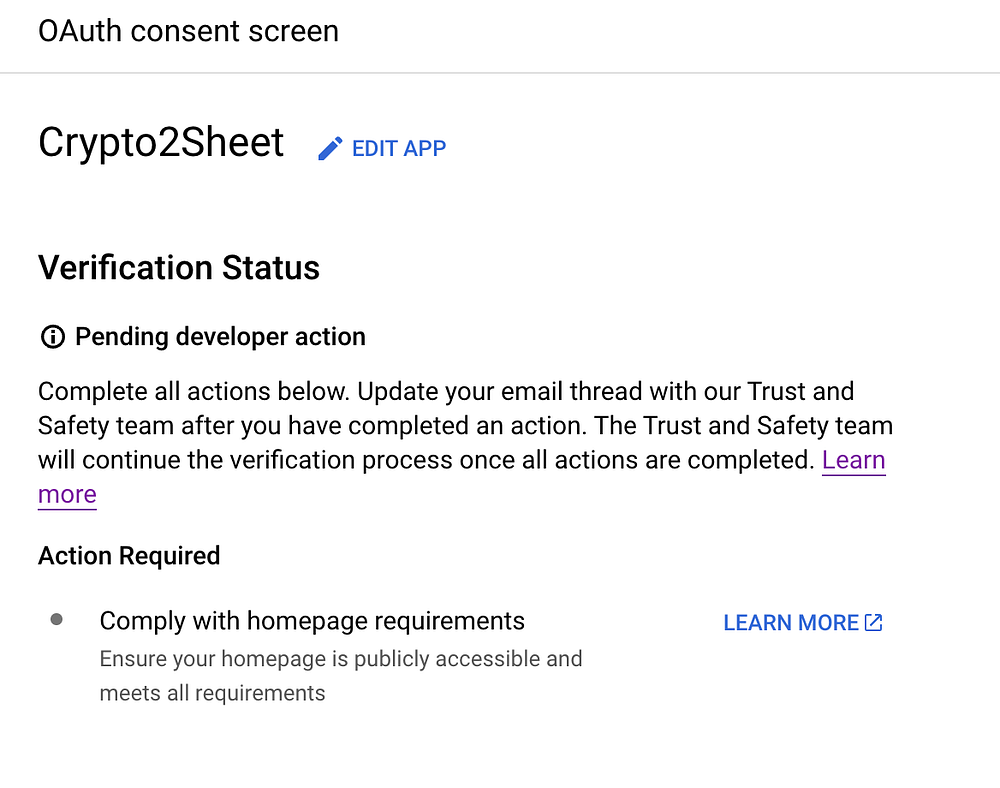Click the underlined word "more" on the wrapped line
Screen dimensions: 1000x788
point(67,495)
